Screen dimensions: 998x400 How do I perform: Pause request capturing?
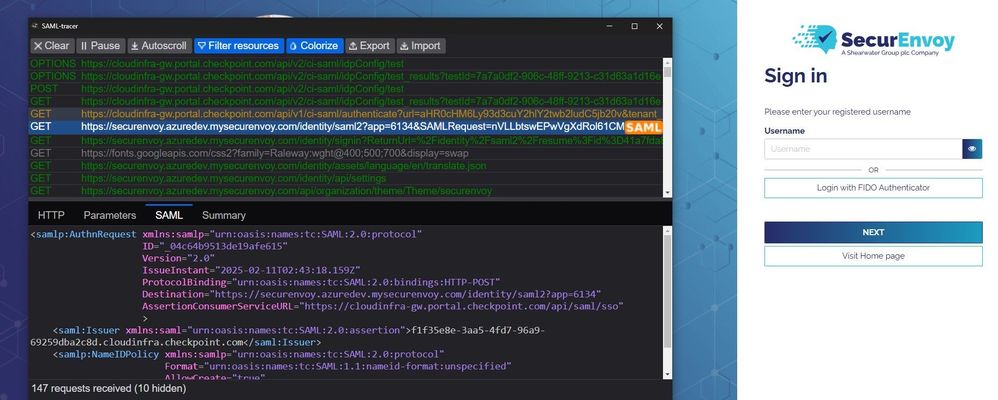(x=100, y=46)
